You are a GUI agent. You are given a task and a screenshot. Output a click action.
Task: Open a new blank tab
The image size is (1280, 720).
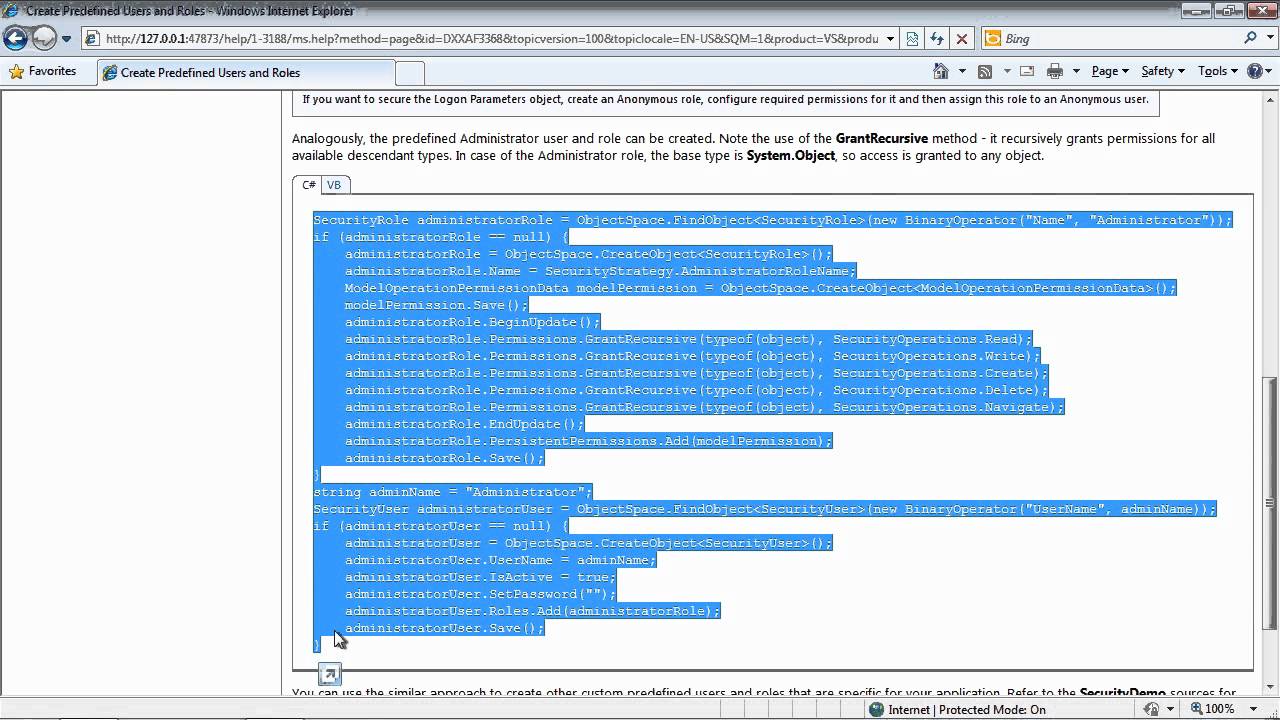coord(410,73)
